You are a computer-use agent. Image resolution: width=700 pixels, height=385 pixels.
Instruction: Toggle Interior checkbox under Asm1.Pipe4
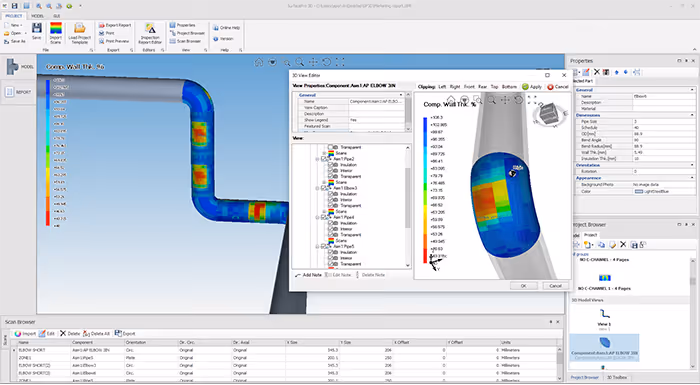pos(331,229)
